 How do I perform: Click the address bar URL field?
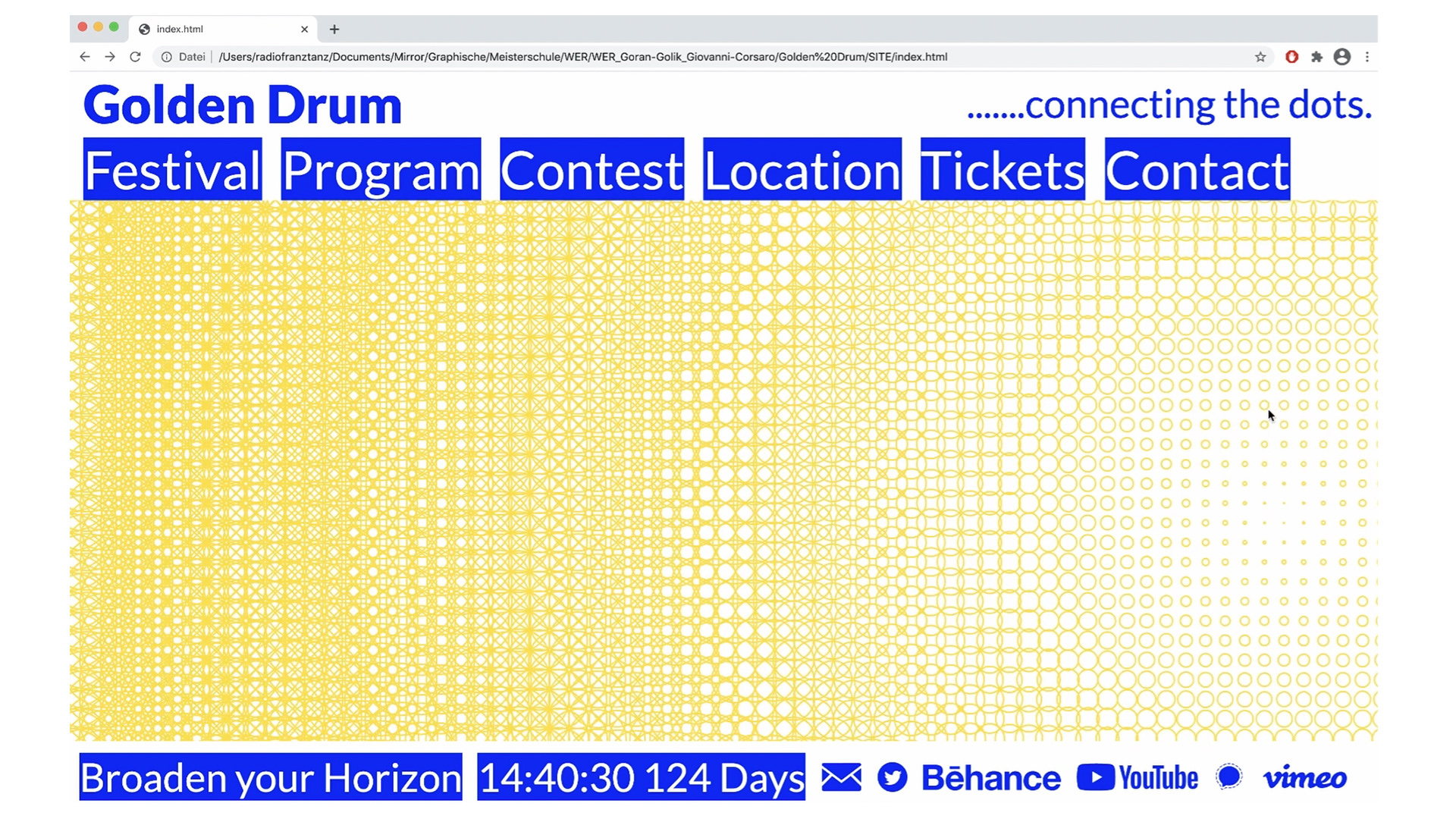point(582,57)
